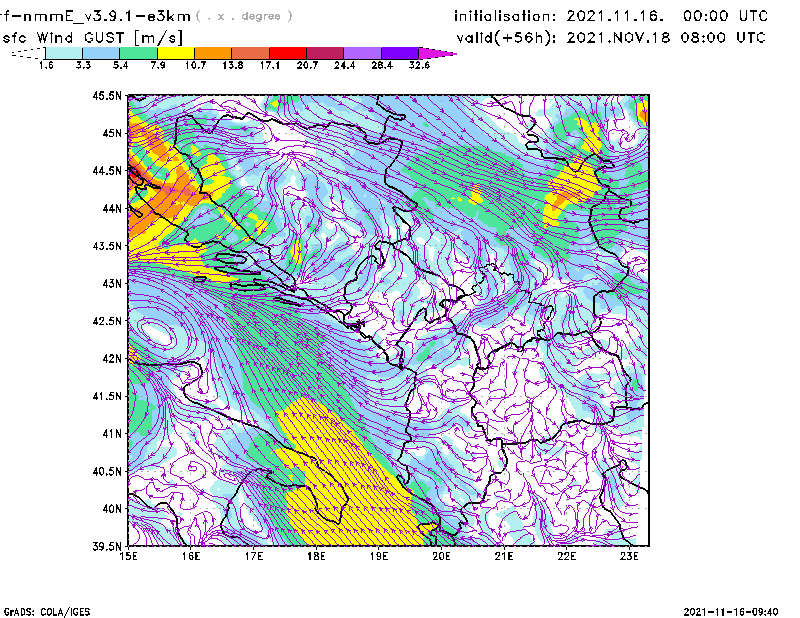Click the crimson 20.7–24.4 legend swatch
800x618 pixels.
point(325,53)
